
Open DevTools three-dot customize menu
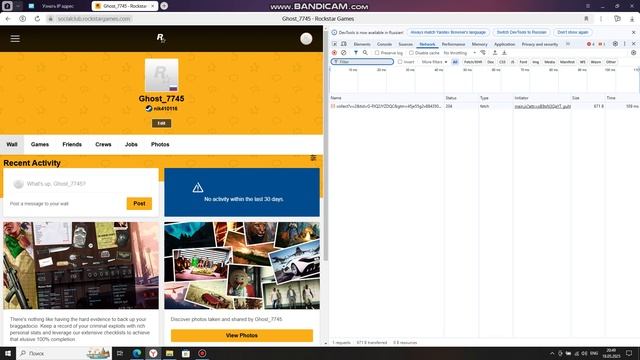pyautogui.click(x=624, y=44)
